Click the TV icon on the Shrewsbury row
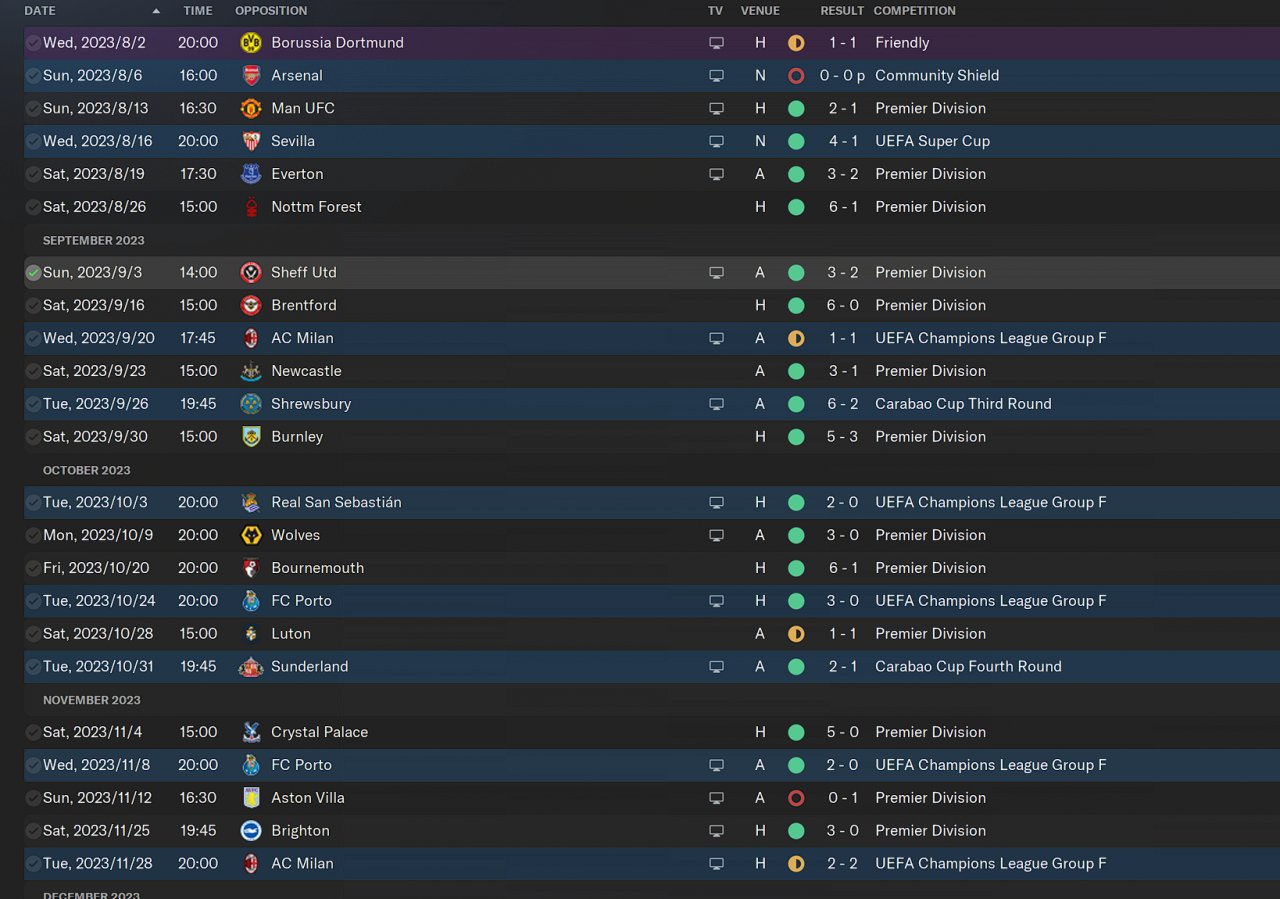Screen dimensions: 1280x899 [x=716, y=404]
